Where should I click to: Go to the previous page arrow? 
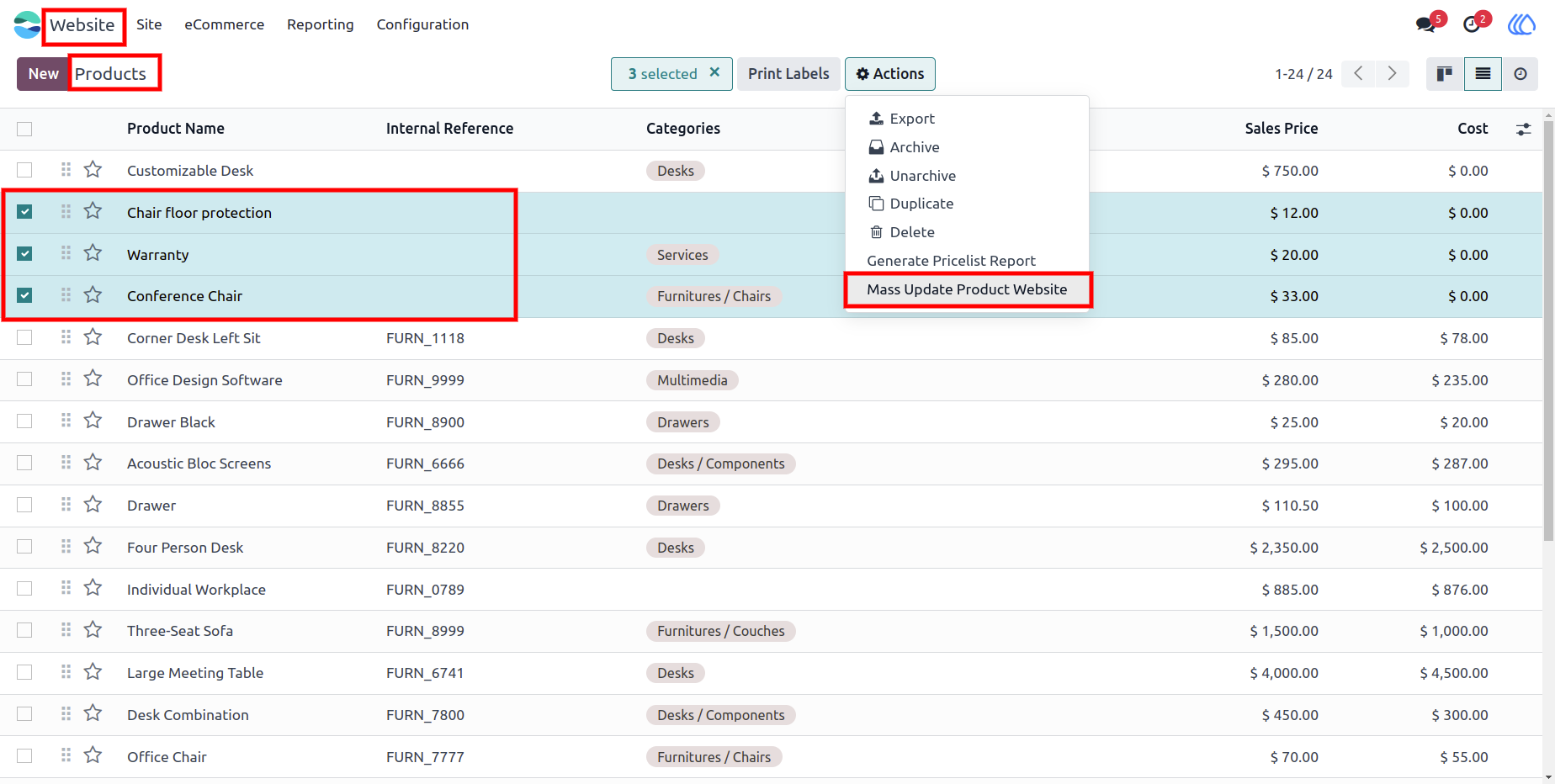click(x=1358, y=74)
